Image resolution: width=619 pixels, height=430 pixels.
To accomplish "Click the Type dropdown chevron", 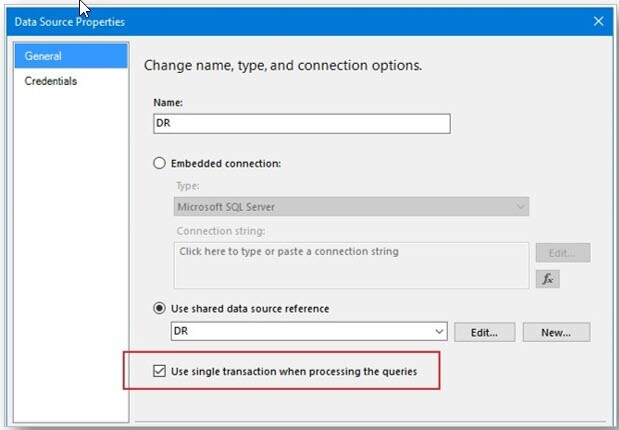I will click(521, 207).
